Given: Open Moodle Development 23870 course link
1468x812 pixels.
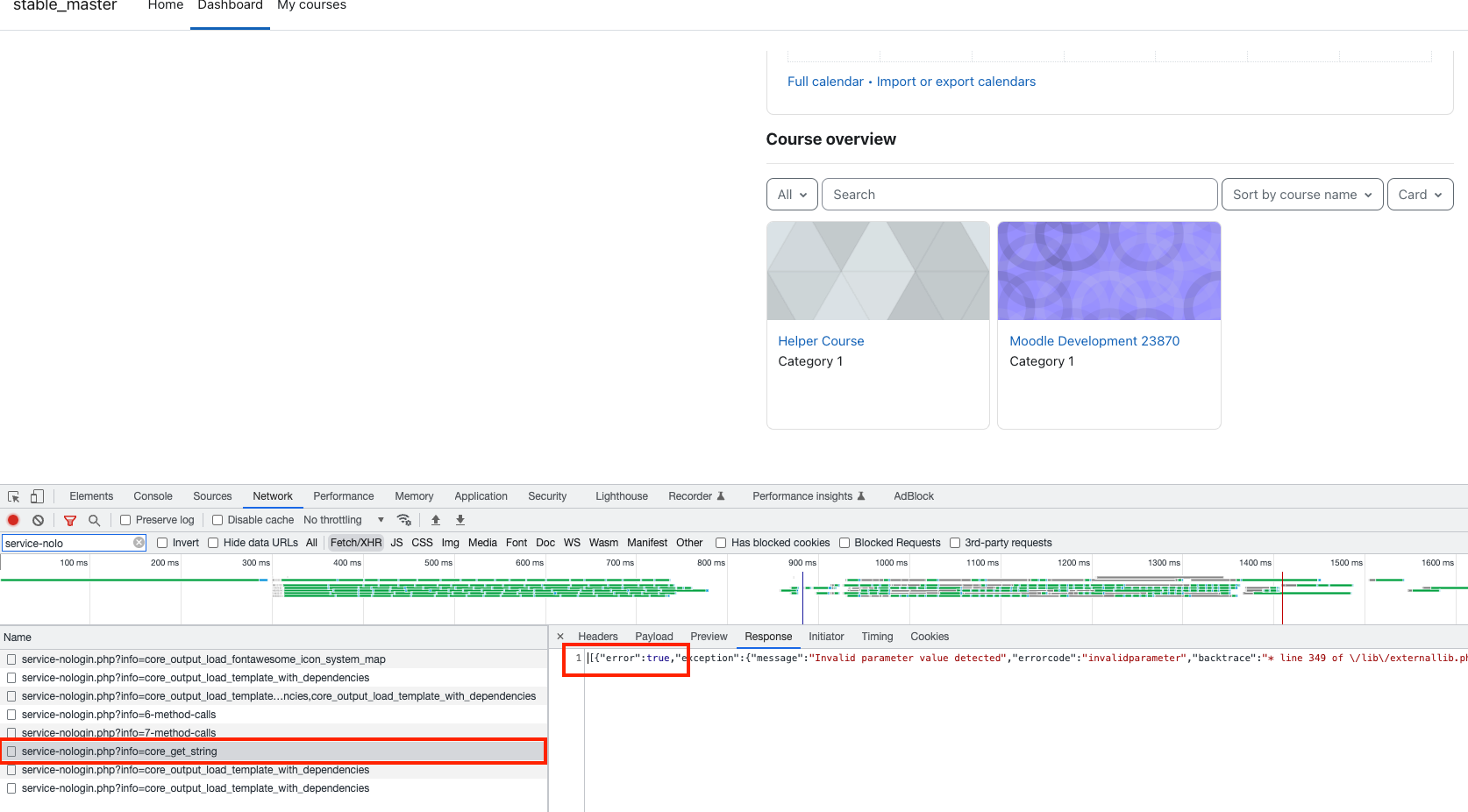Looking at the screenshot, I should click(x=1094, y=341).
